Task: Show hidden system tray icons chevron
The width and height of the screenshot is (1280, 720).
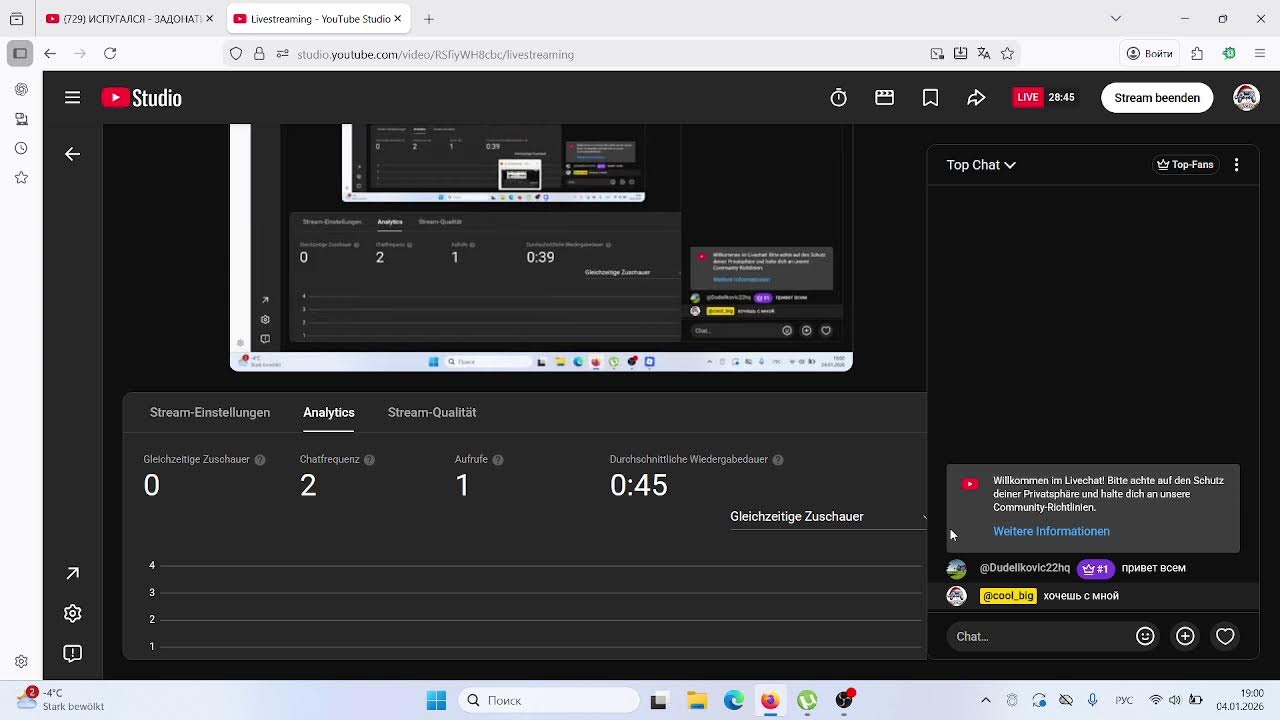Action: [986, 701]
